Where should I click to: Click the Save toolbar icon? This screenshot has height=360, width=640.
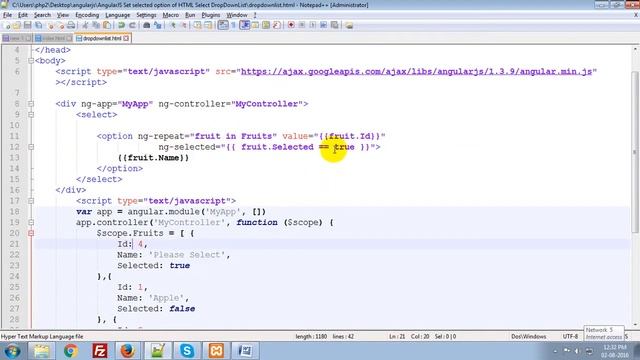point(27,25)
